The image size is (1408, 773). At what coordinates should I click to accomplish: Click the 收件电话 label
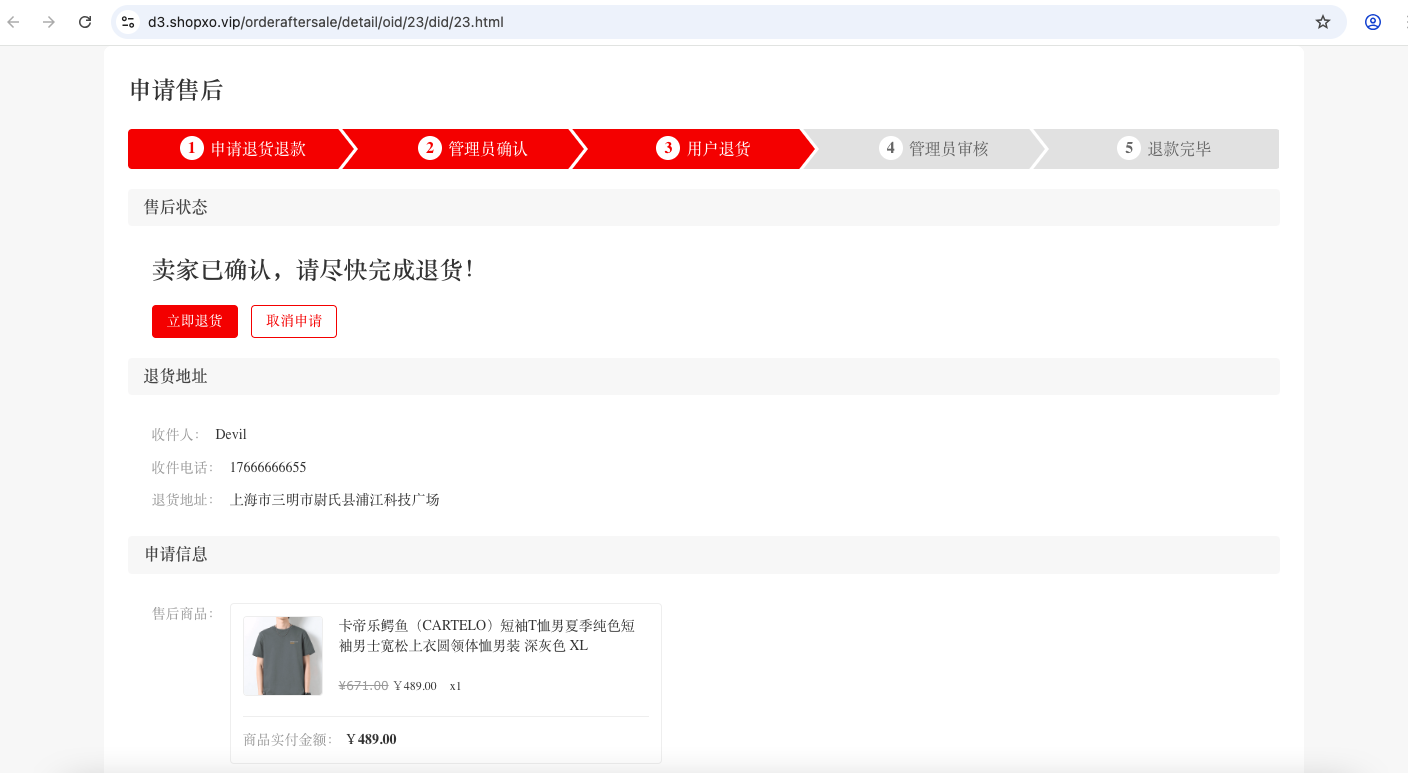pos(183,467)
